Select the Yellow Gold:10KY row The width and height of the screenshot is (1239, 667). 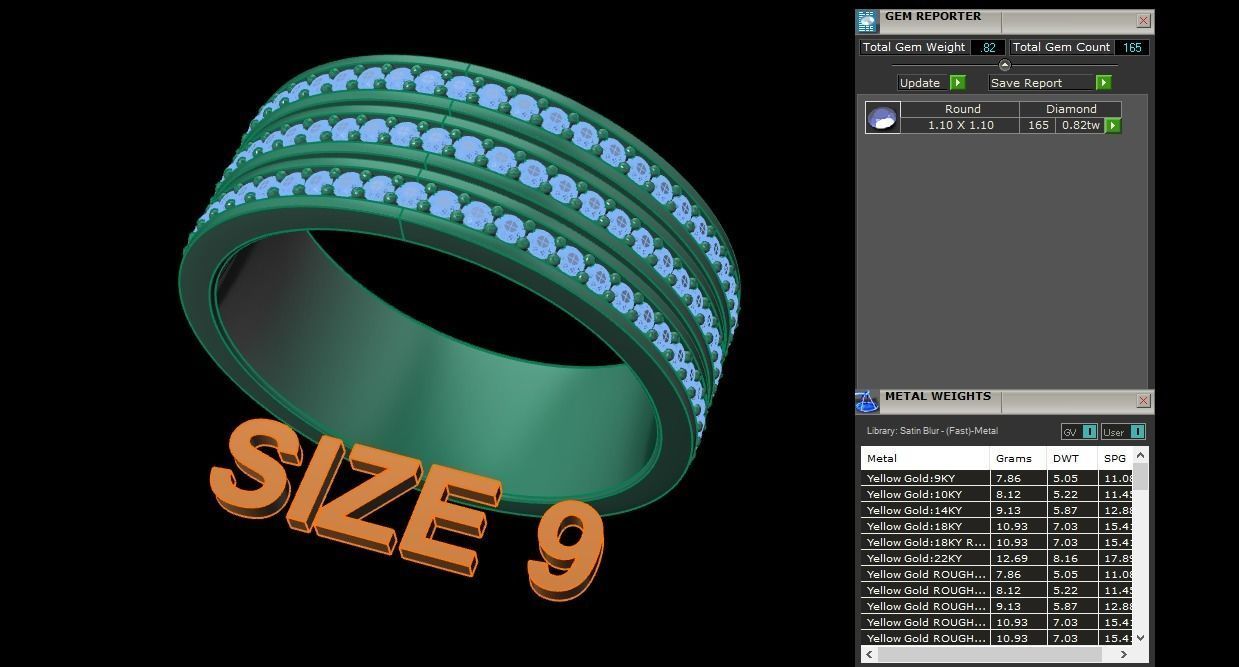coord(997,494)
